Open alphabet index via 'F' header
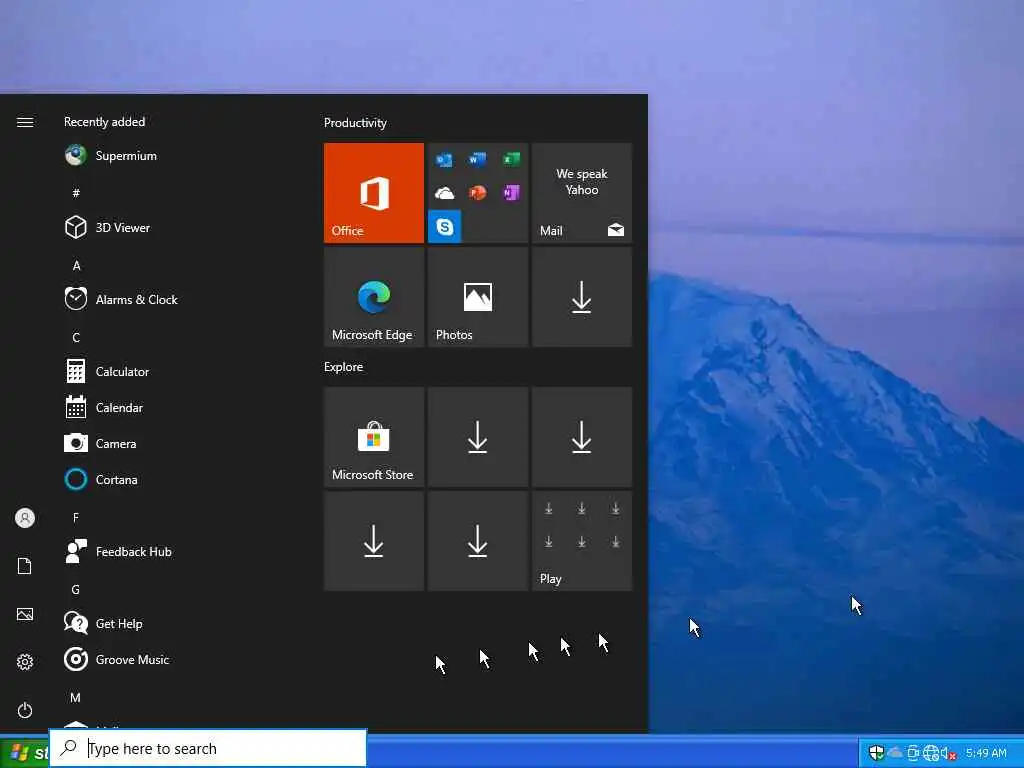 (x=76, y=517)
